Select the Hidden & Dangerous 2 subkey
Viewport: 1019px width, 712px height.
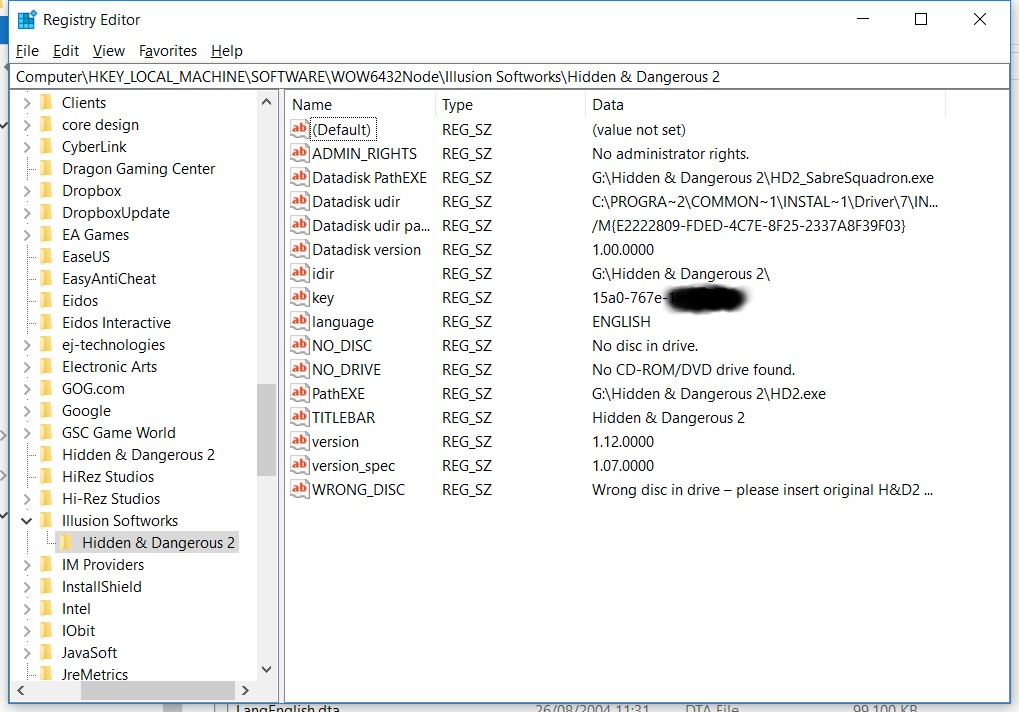tap(158, 542)
